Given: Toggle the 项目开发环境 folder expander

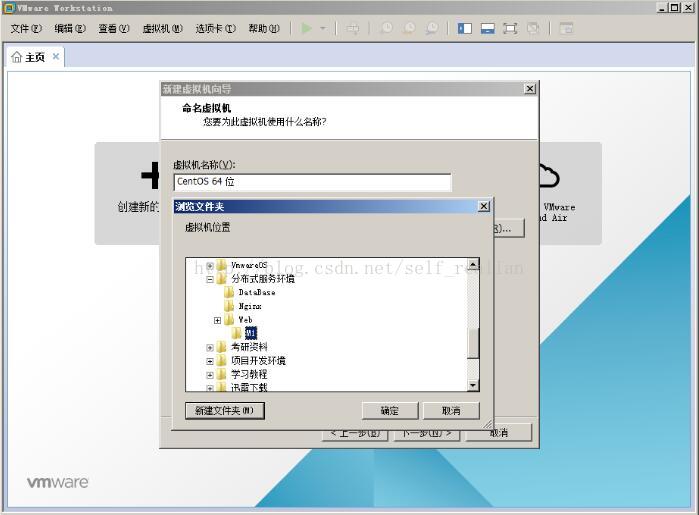Looking at the screenshot, I should [x=210, y=361].
